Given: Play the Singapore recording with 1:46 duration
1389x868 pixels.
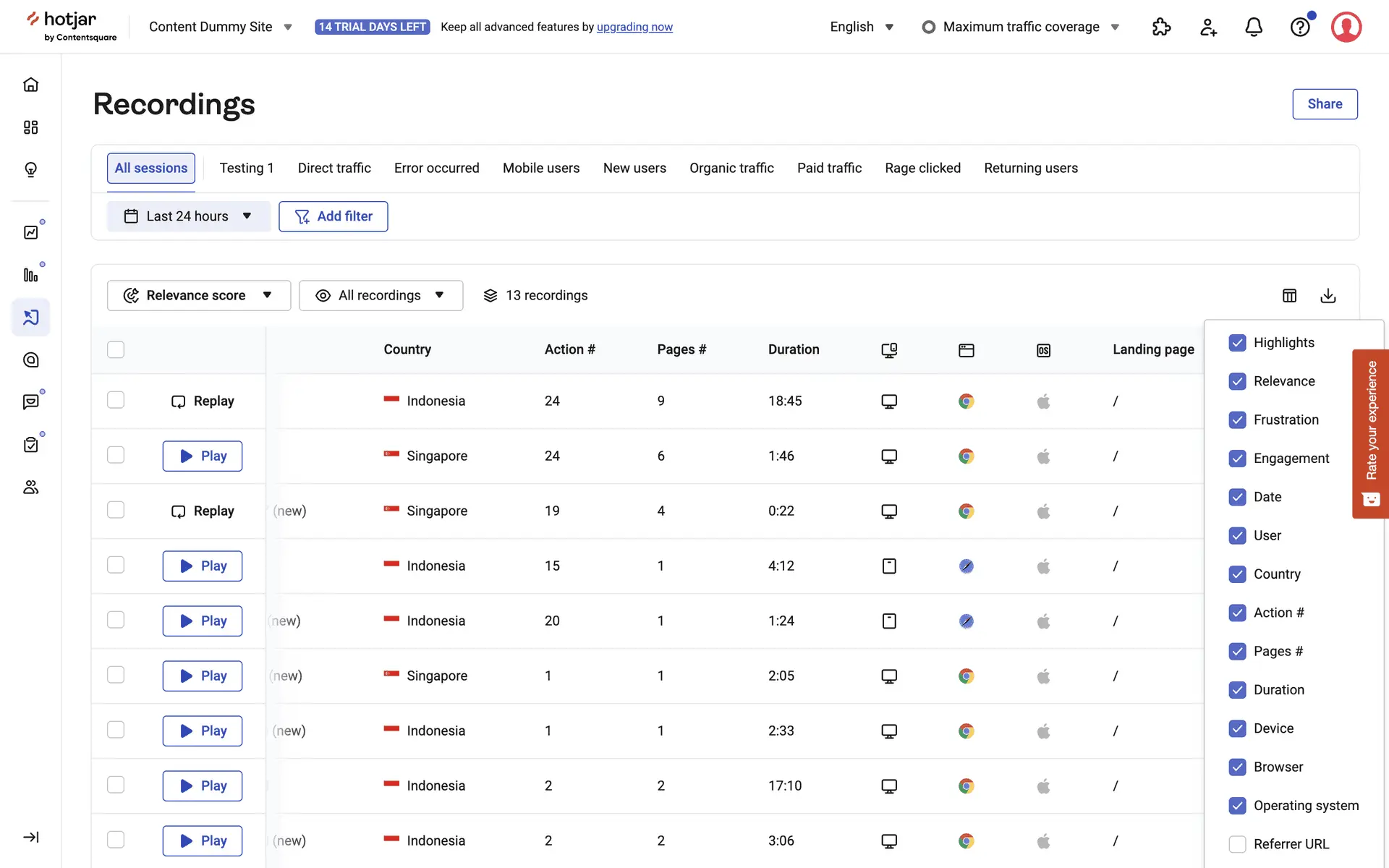Looking at the screenshot, I should pyautogui.click(x=202, y=456).
